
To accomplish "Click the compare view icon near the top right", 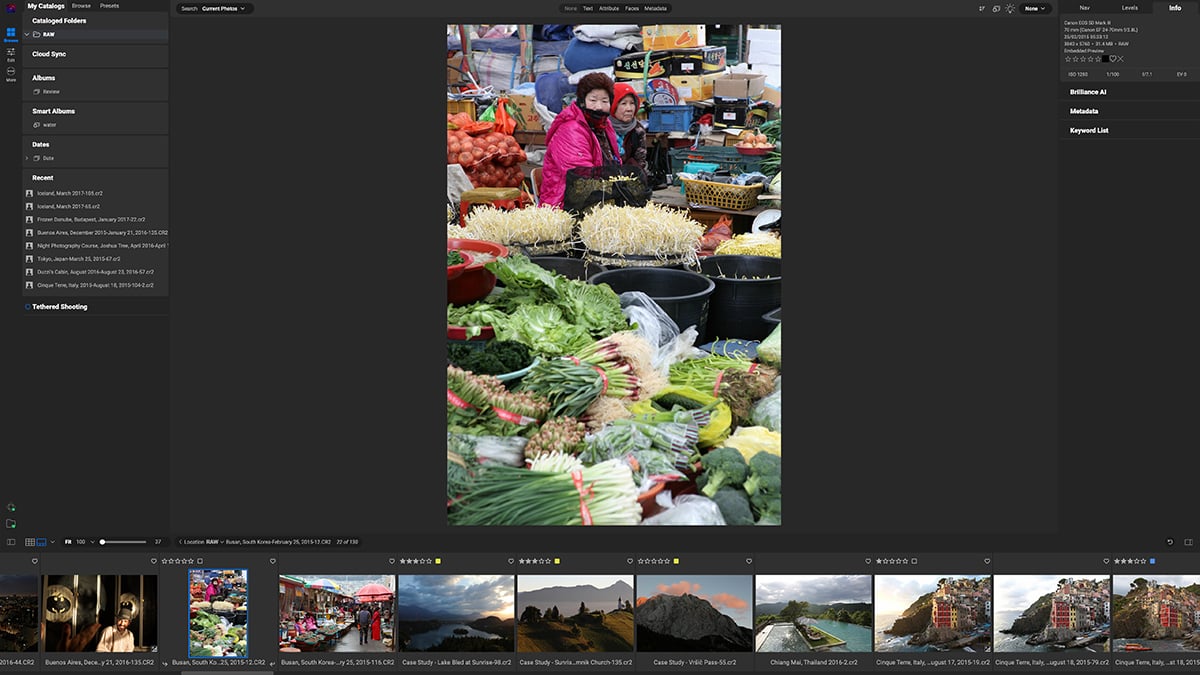I will click(996, 7).
